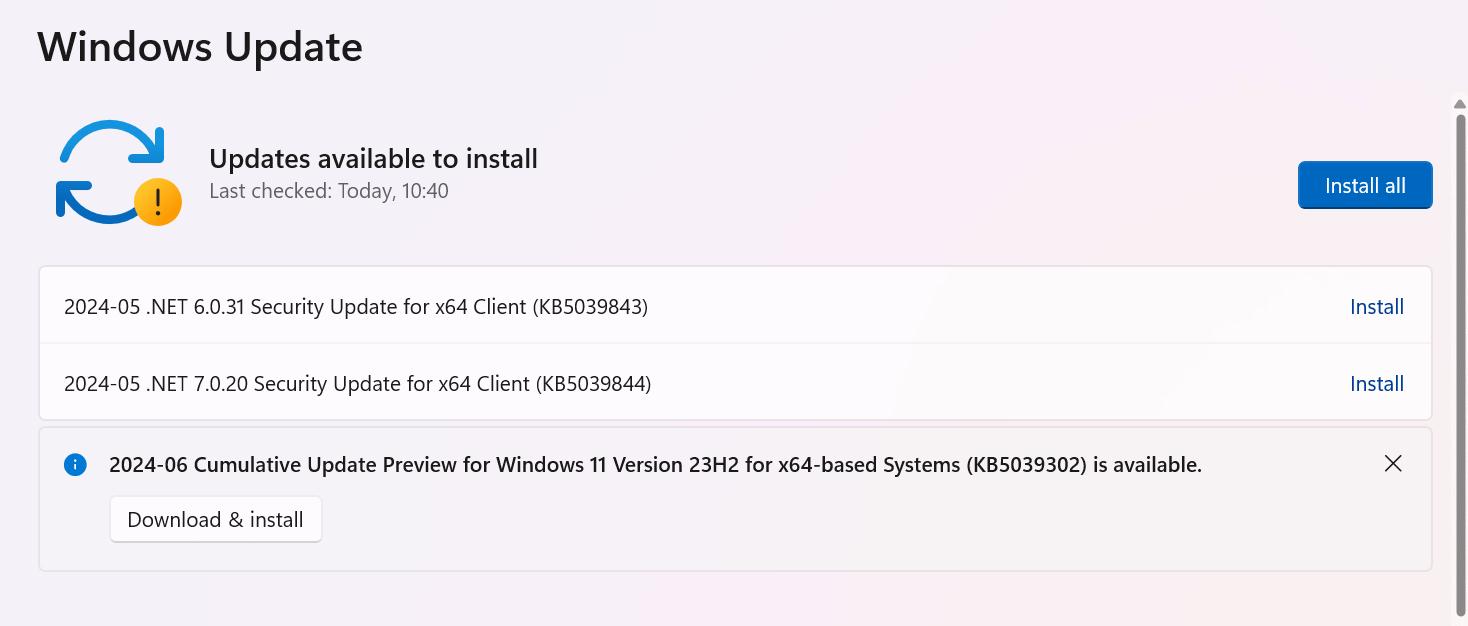Install the .NET 7.0.20 security update
This screenshot has width=1468, height=626.
pyautogui.click(x=1377, y=383)
